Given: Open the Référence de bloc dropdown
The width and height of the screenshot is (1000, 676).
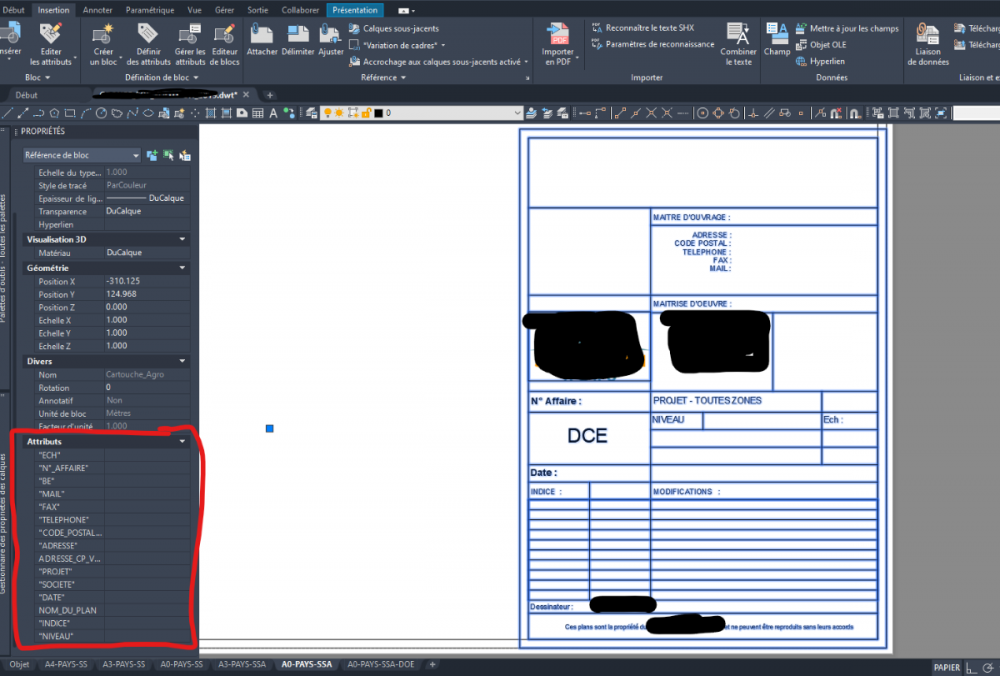Looking at the screenshot, I should click(x=82, y=155).
